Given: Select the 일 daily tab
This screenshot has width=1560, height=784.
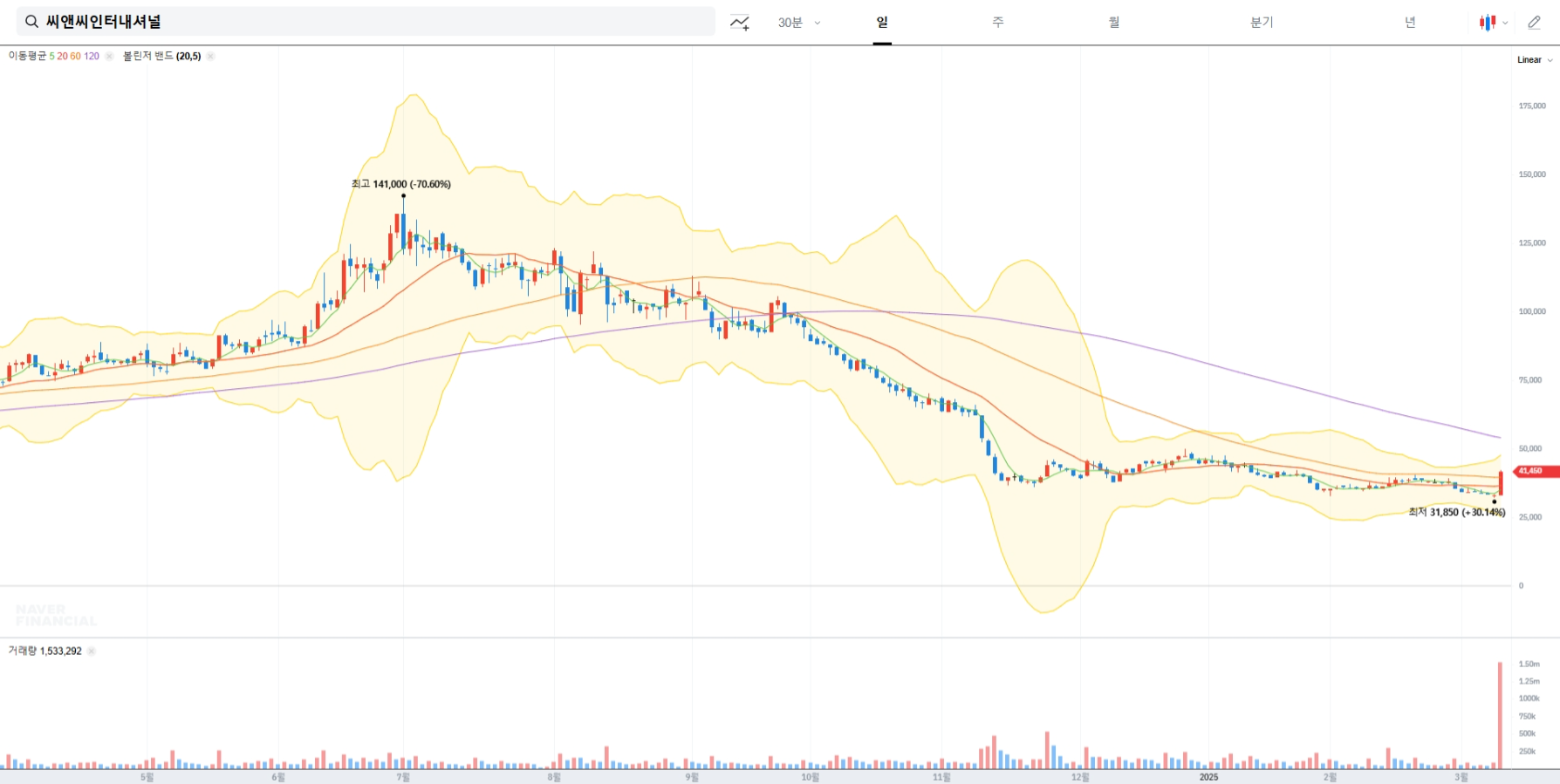Looking at the screenshot, I should (x=882, y=23).
